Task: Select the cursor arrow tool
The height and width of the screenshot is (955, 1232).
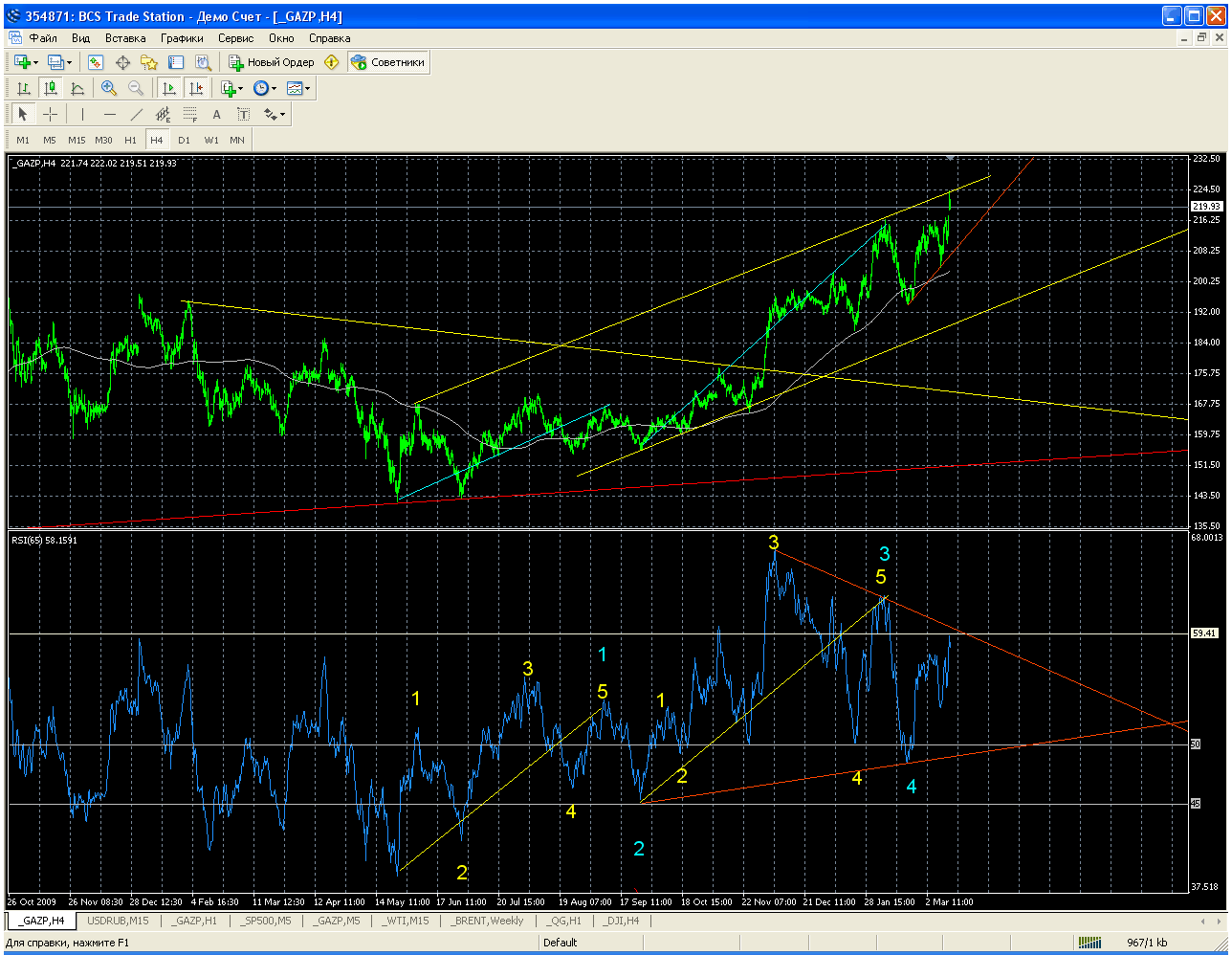Action: pos(24,114)
